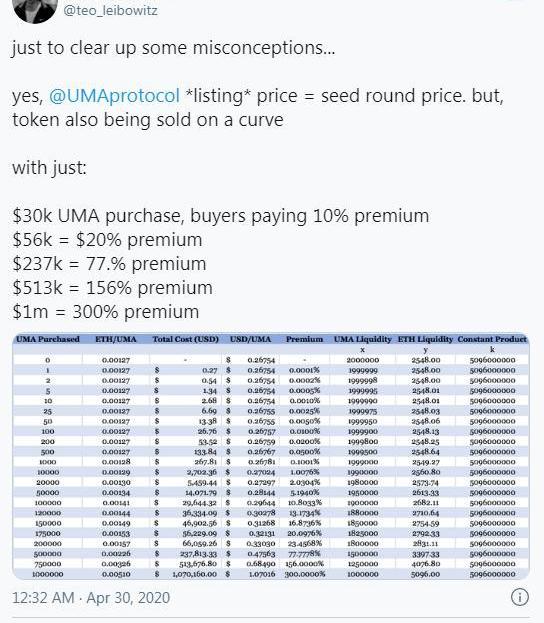Click the "$237k = 77.% premium" text line
The height and width of the screenshot is (623, 544).
(x=109, y=264)
